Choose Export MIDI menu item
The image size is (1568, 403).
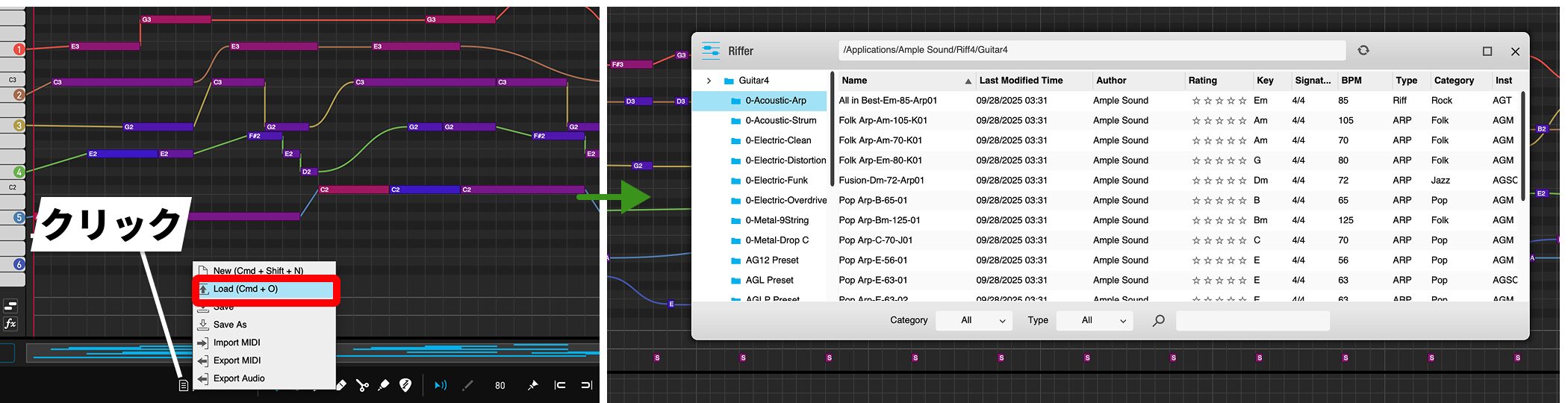[x=264, y=360]
